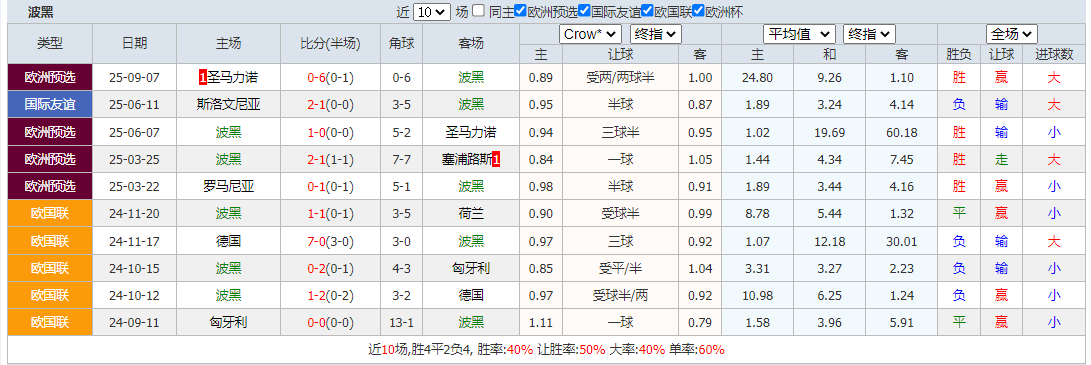Select the date cell 25-09-07
The image size is (1091, 365).
(x=134, y=78)
